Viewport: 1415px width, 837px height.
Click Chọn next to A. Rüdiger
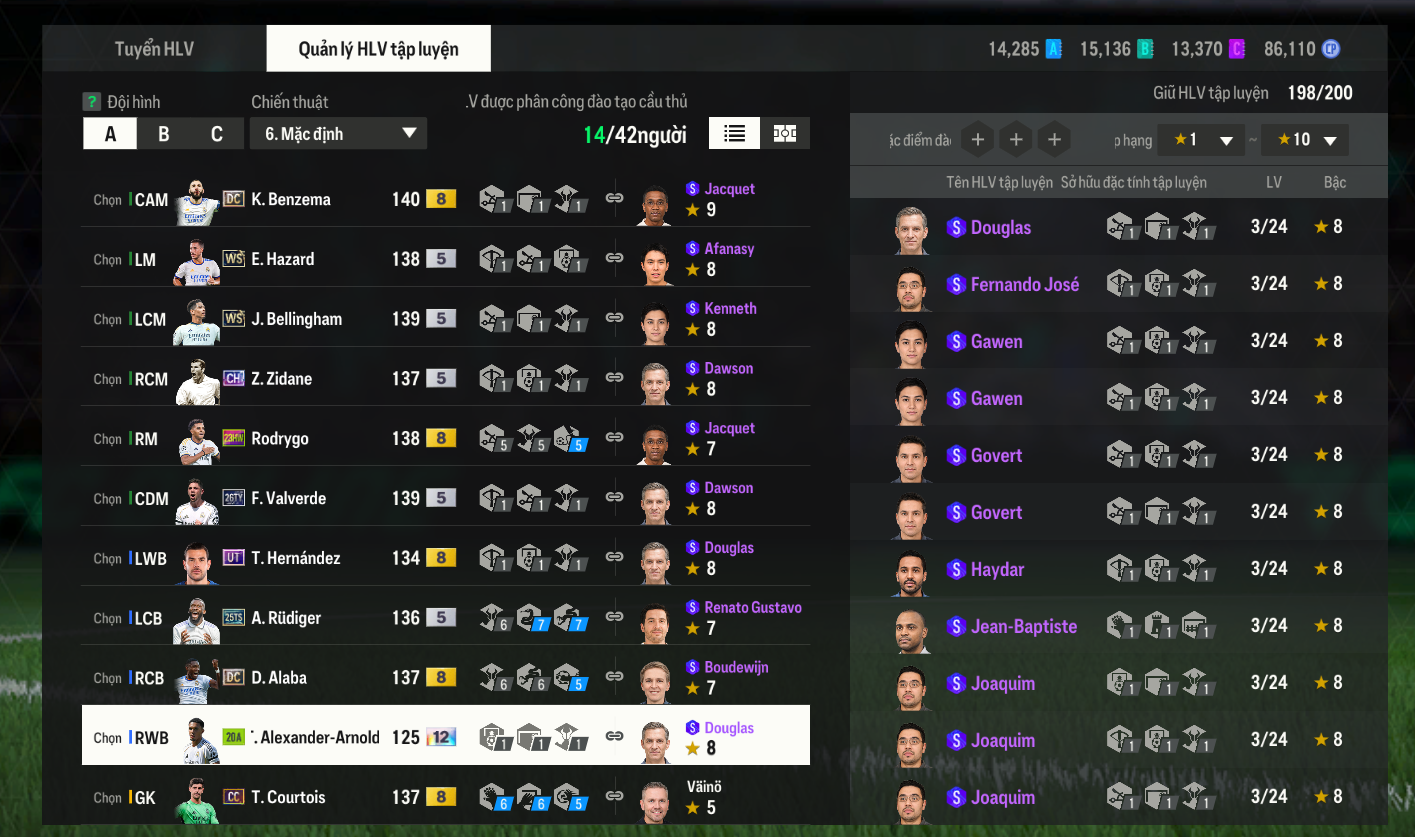[x=107, y=618]
